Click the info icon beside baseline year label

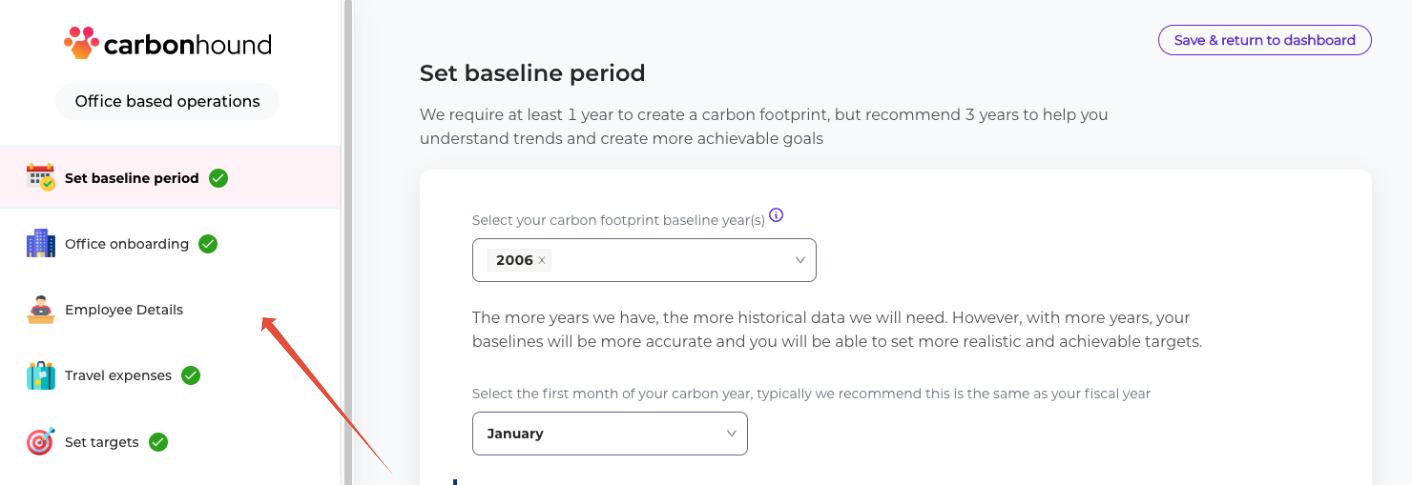click(776, 215)
